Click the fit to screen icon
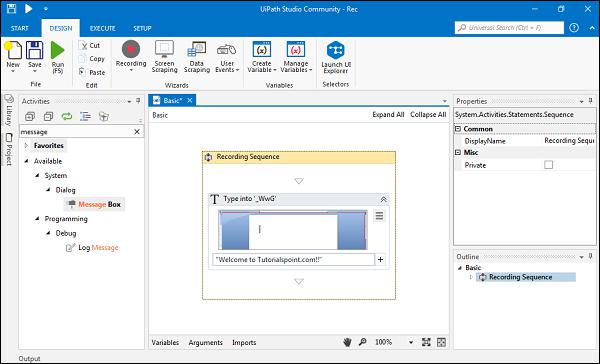Screen dimensions: 600x364 [x=426, y=342]
